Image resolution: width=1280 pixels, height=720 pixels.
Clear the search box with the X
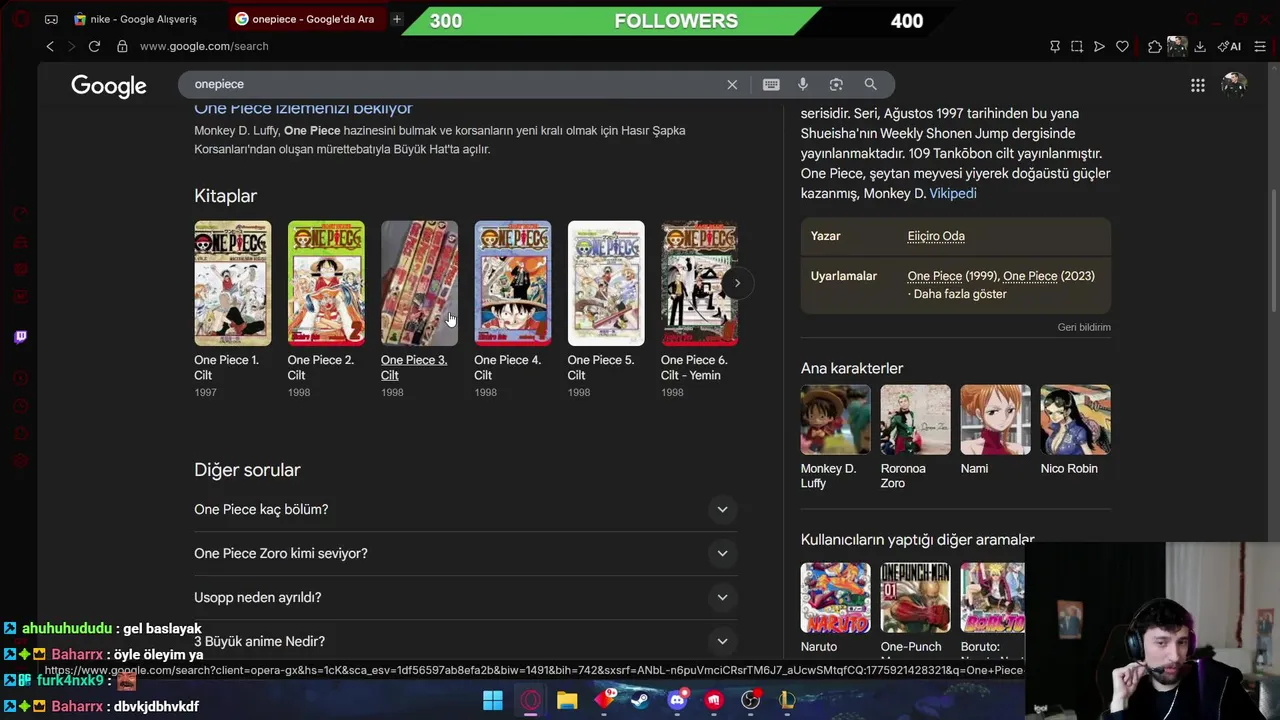click(732, 84)
